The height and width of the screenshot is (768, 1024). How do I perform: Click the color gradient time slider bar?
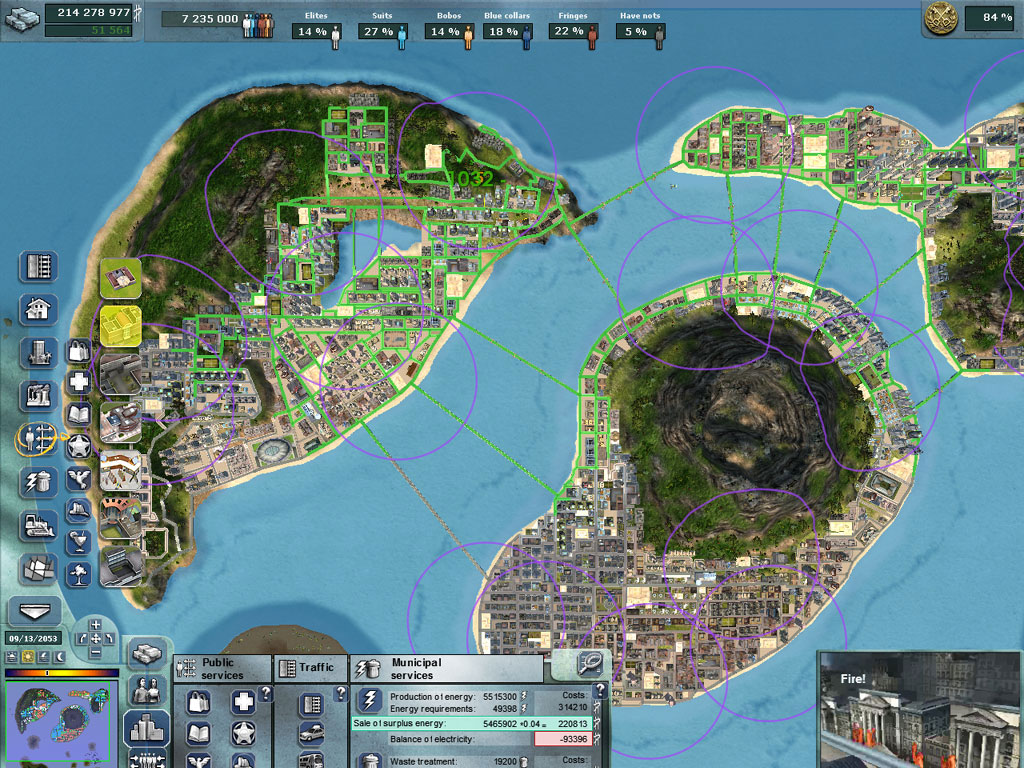[60, 673]
